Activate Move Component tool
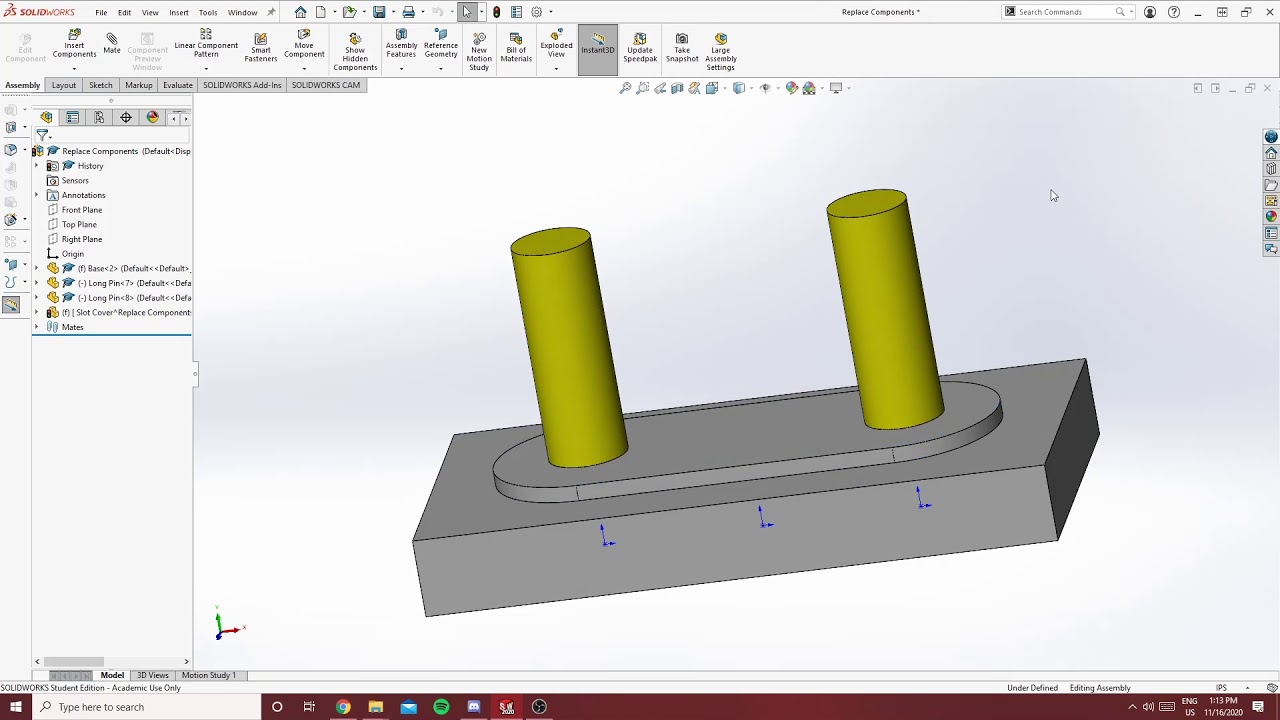 coord(304,45)
